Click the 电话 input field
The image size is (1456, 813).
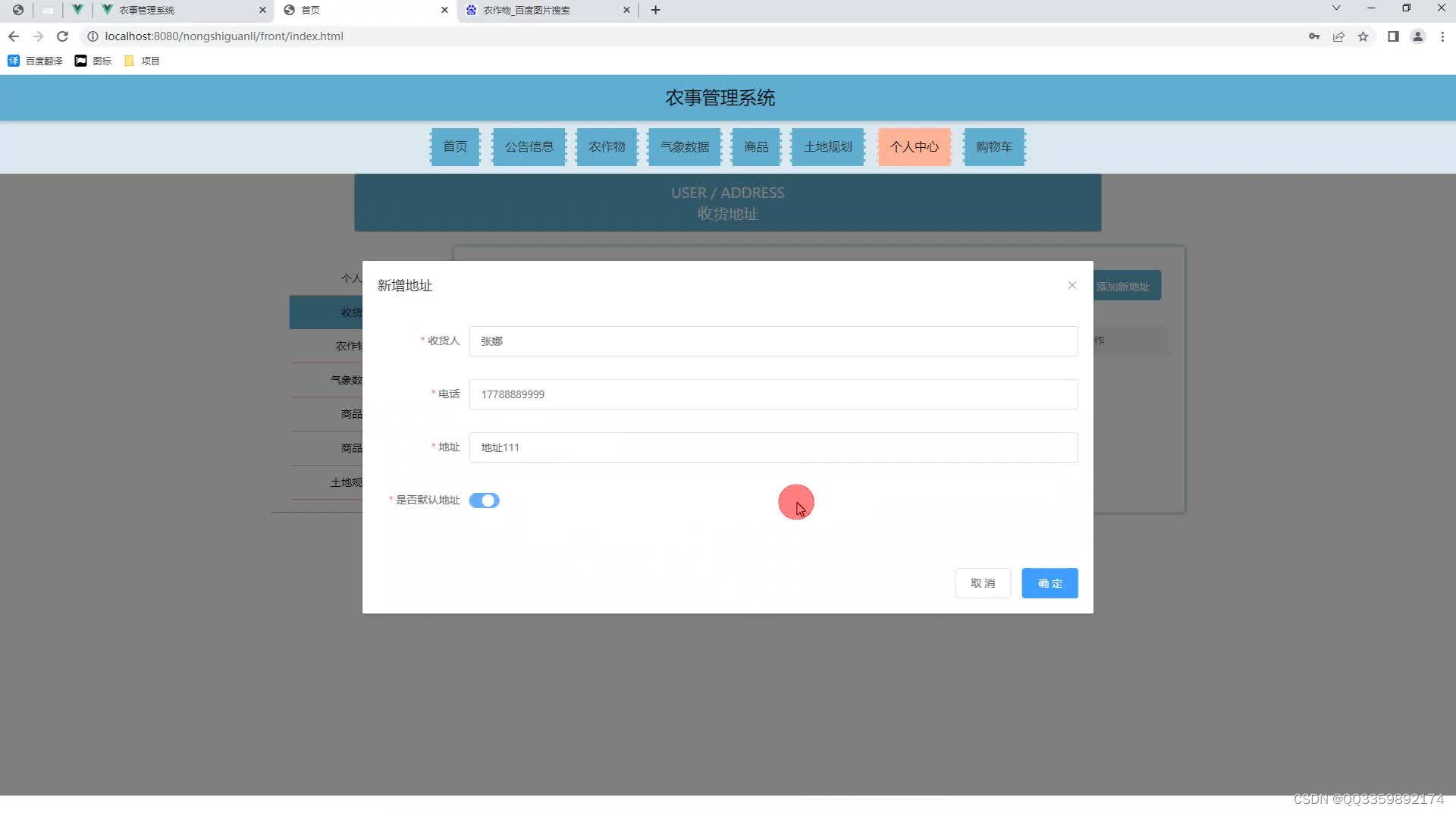pos(773,394)
